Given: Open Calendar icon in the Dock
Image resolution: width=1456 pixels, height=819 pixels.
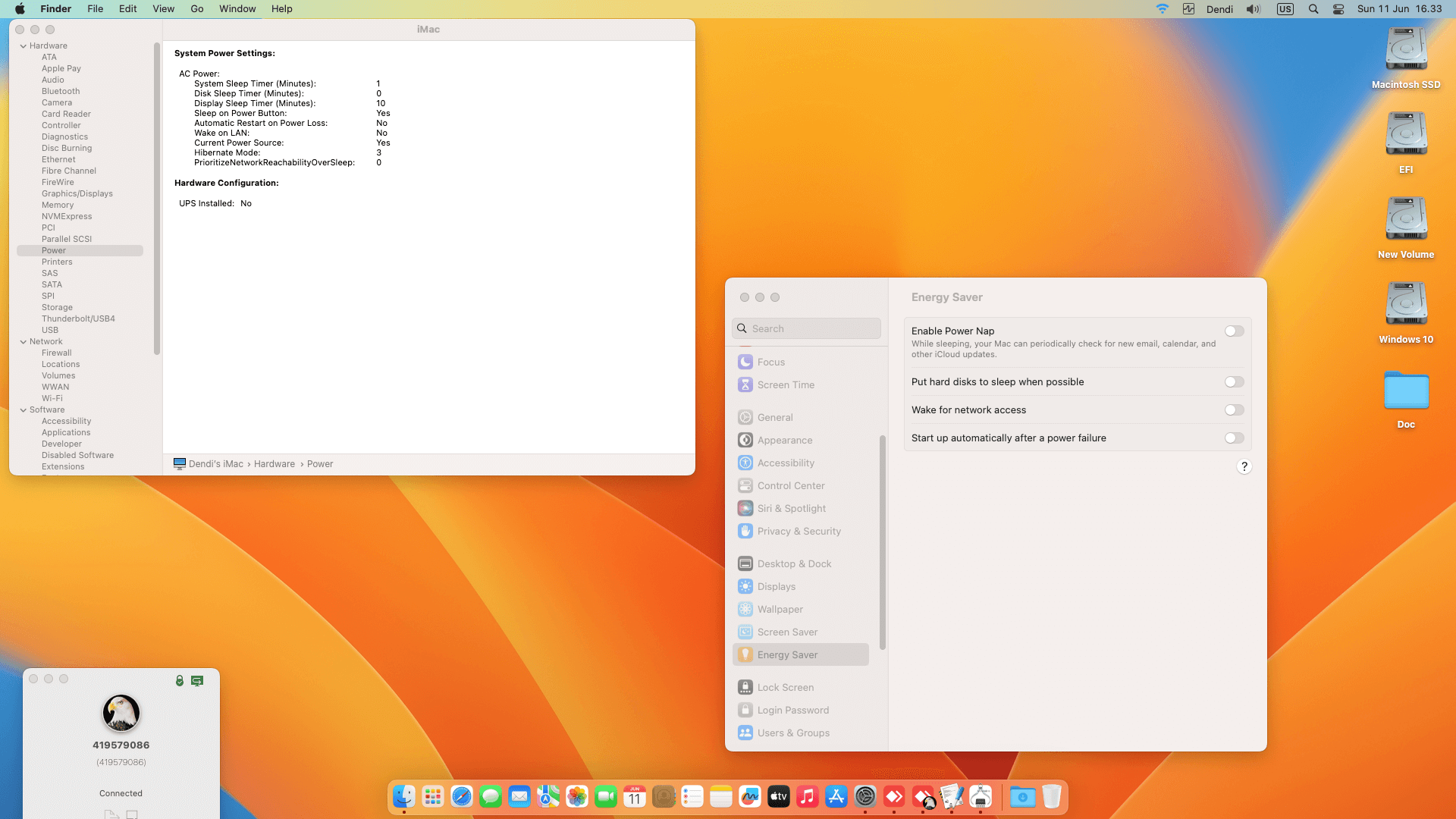Looking at the screenshot, I should [635, 796].
